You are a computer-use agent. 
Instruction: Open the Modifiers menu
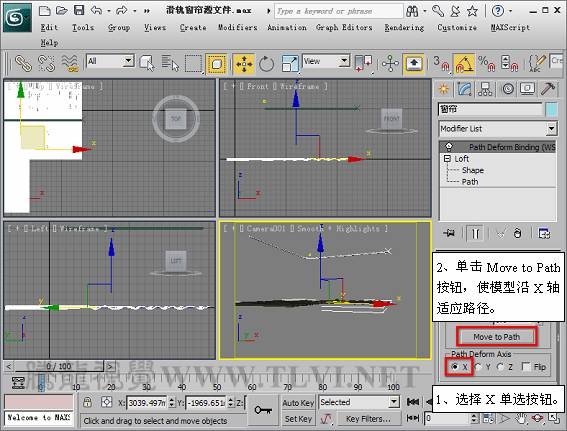coord(238,27)
